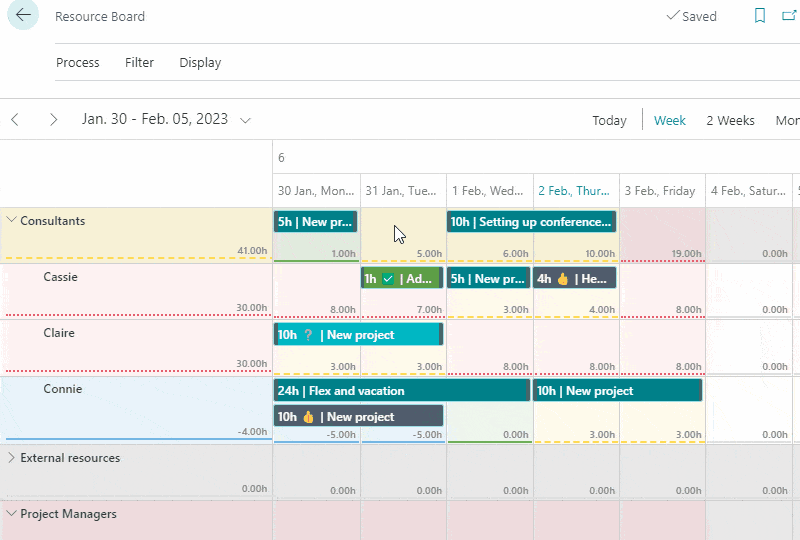The width and height of the screenshot is (800, 540).
Task: Click the back arrow button
Action: tap(22, 16)
